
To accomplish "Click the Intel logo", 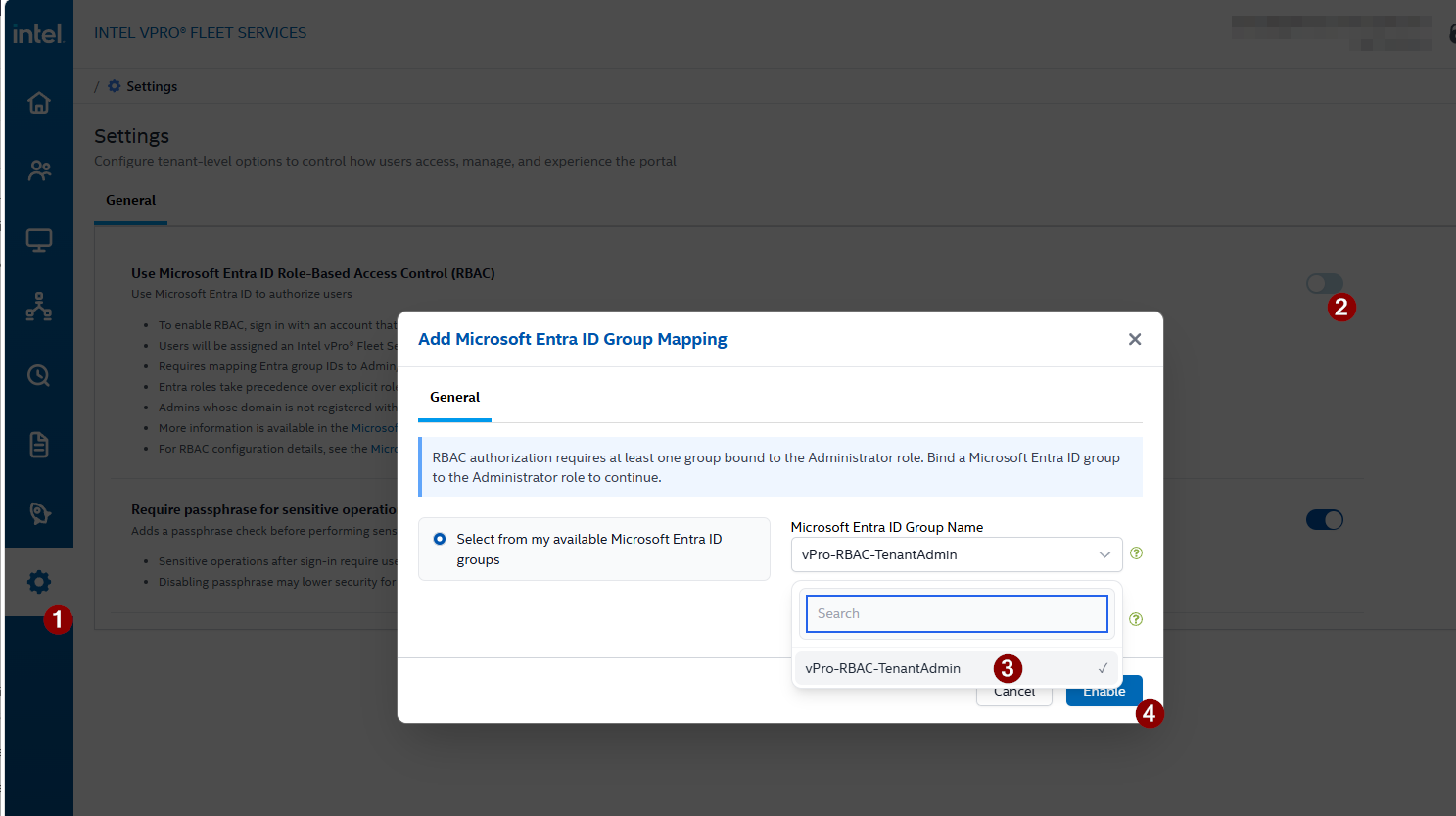I will pyautogui.click(x=38, y=34).
